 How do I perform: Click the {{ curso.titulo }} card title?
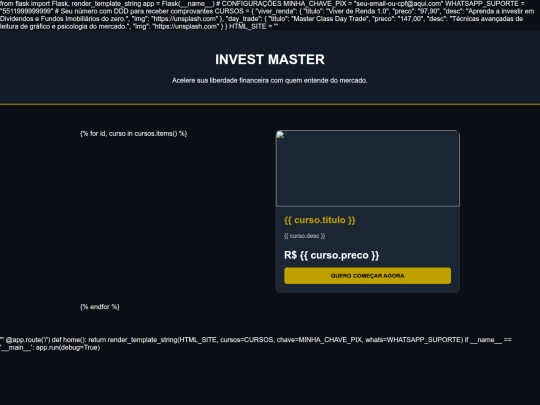(x=320, y=220)
